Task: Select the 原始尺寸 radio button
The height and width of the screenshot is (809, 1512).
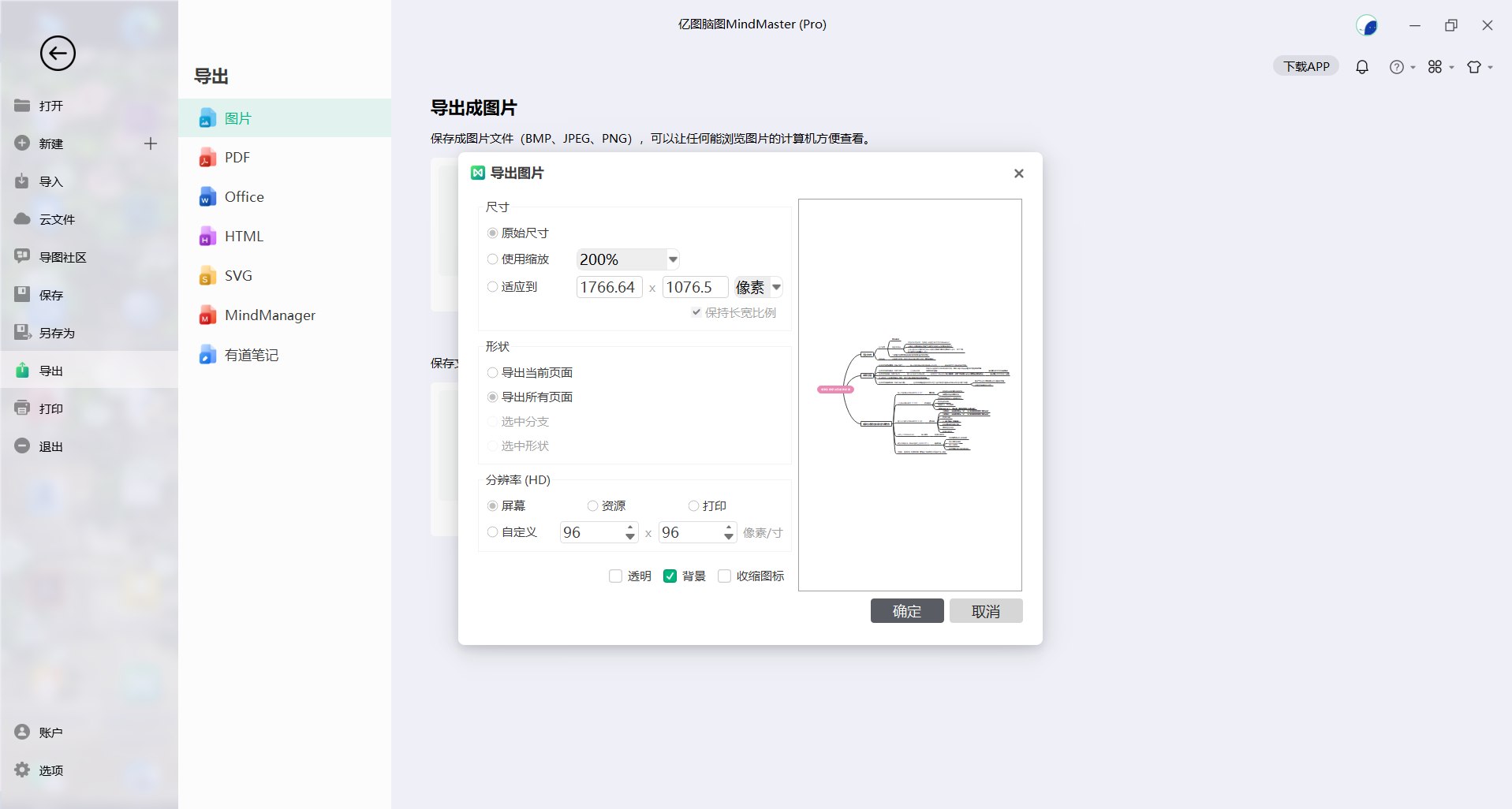Action: [492, 233]
